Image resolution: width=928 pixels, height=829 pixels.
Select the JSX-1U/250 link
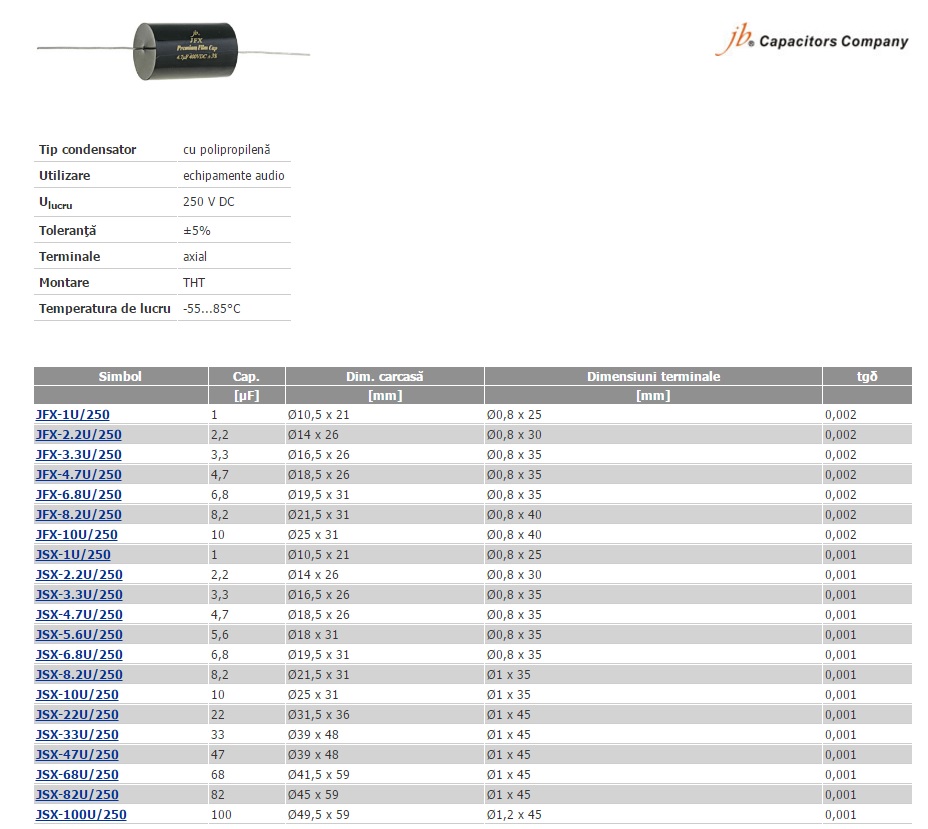73,554
